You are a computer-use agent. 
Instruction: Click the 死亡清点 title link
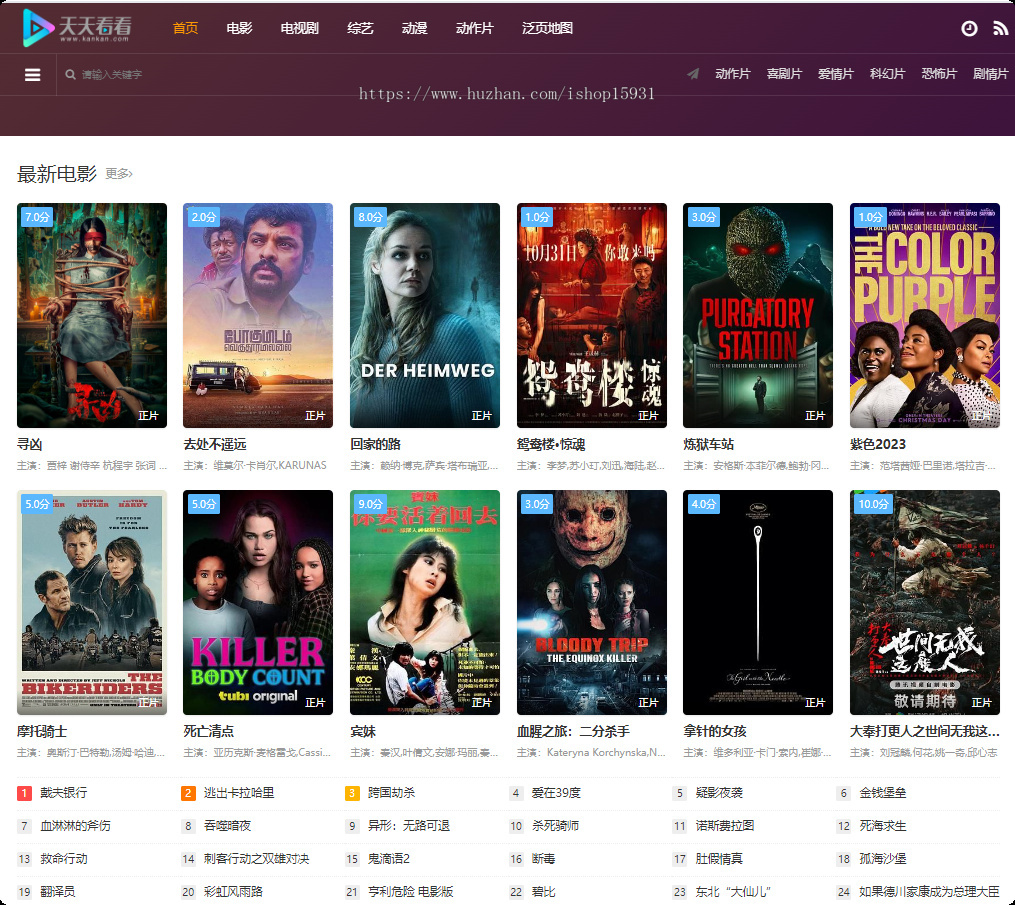pos(208,732)
